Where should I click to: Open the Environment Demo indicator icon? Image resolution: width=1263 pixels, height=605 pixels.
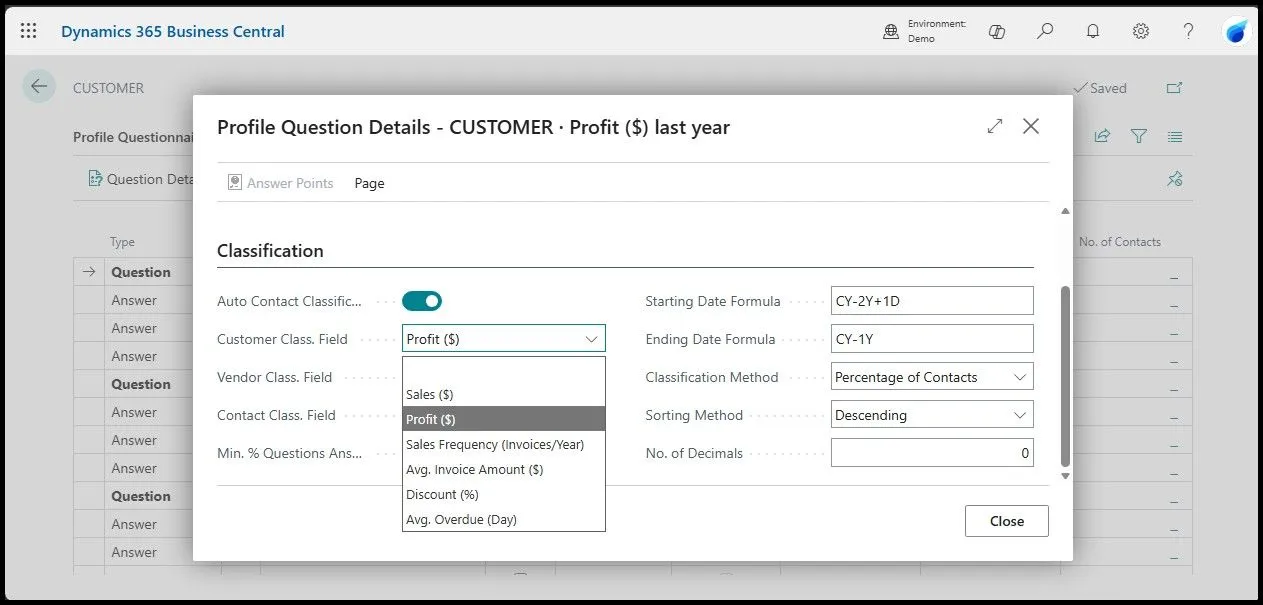point(891,32)
